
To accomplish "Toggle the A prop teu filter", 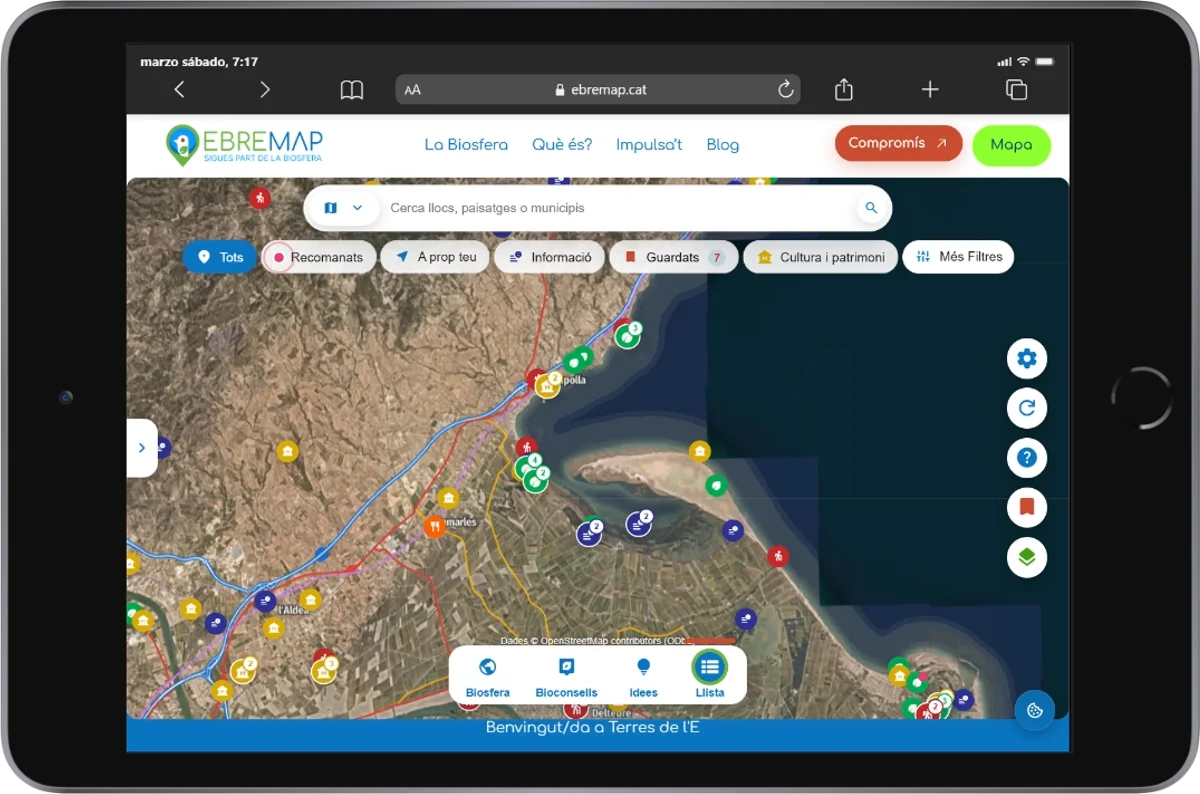I will [x=435, y=257].
